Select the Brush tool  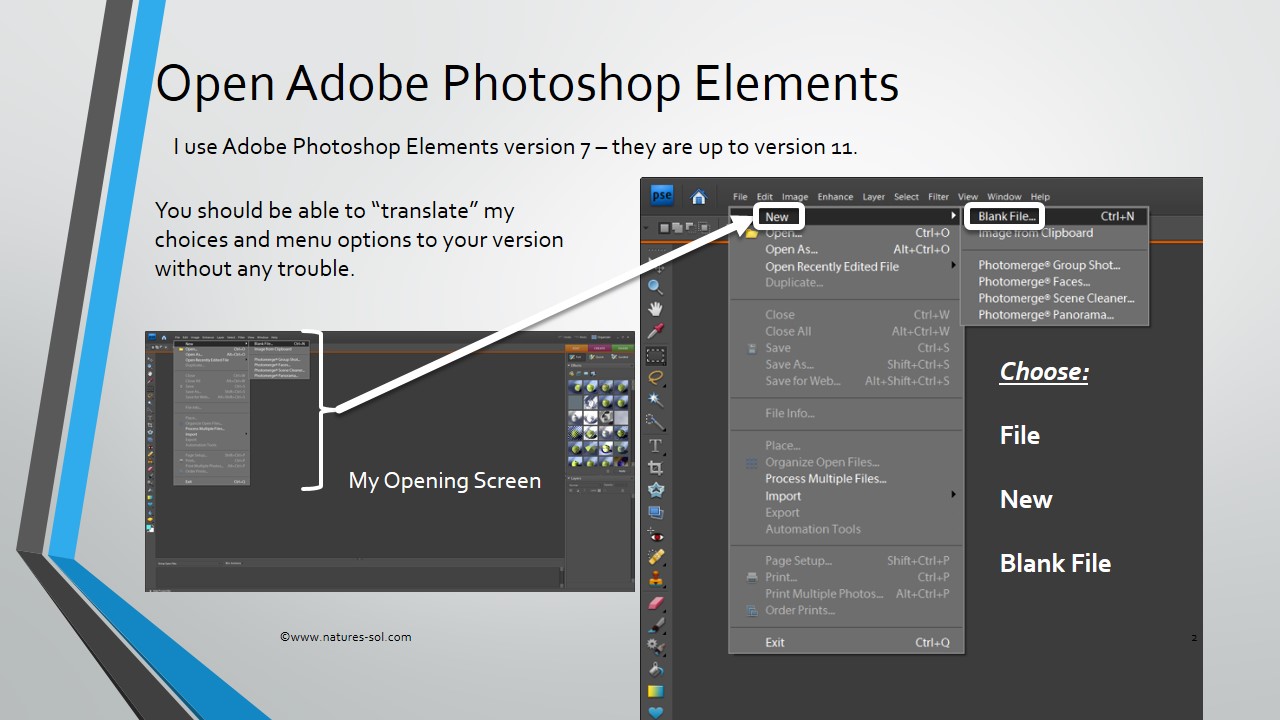655,624
